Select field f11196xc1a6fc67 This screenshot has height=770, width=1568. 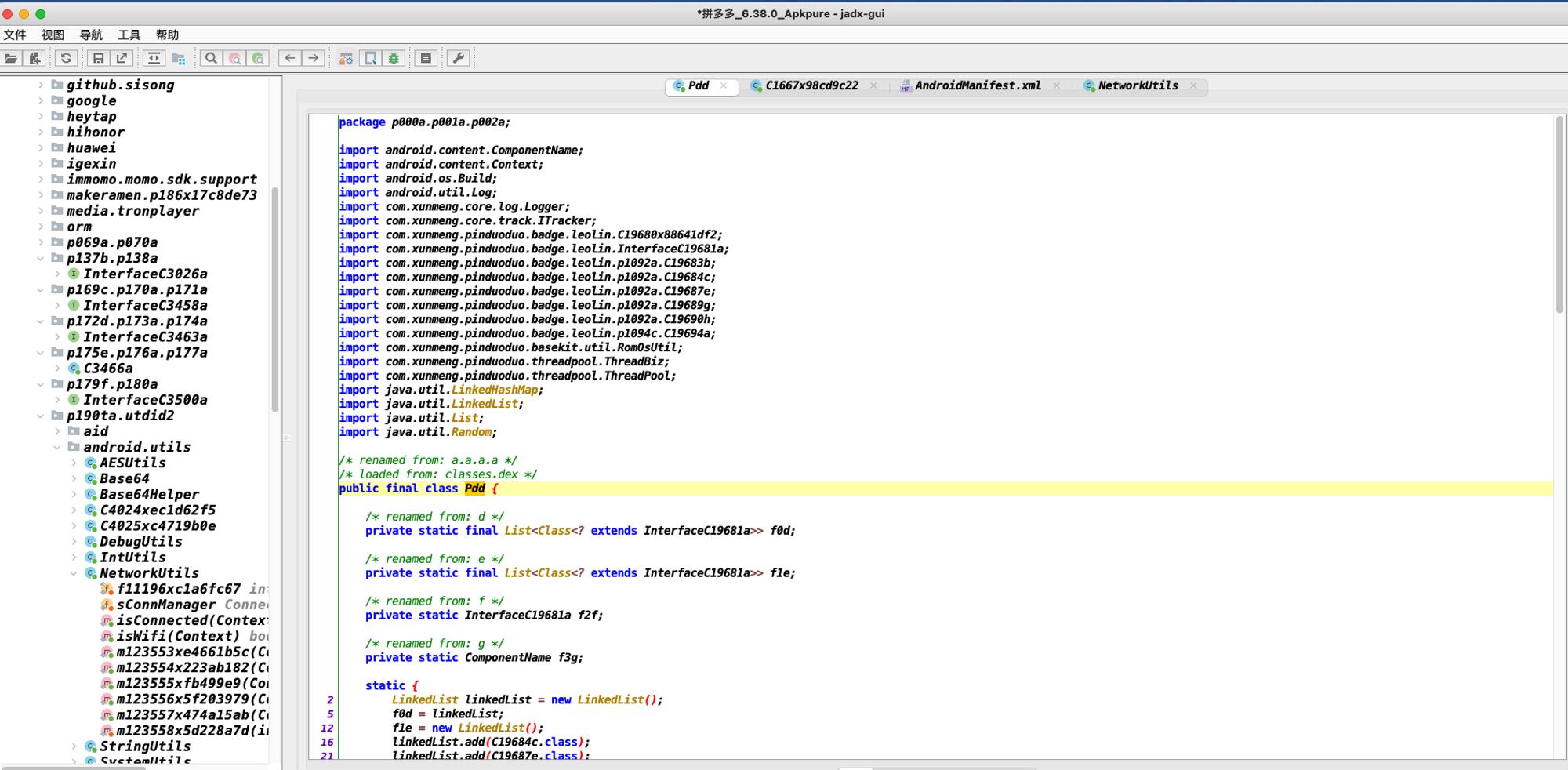click(179, 589)
